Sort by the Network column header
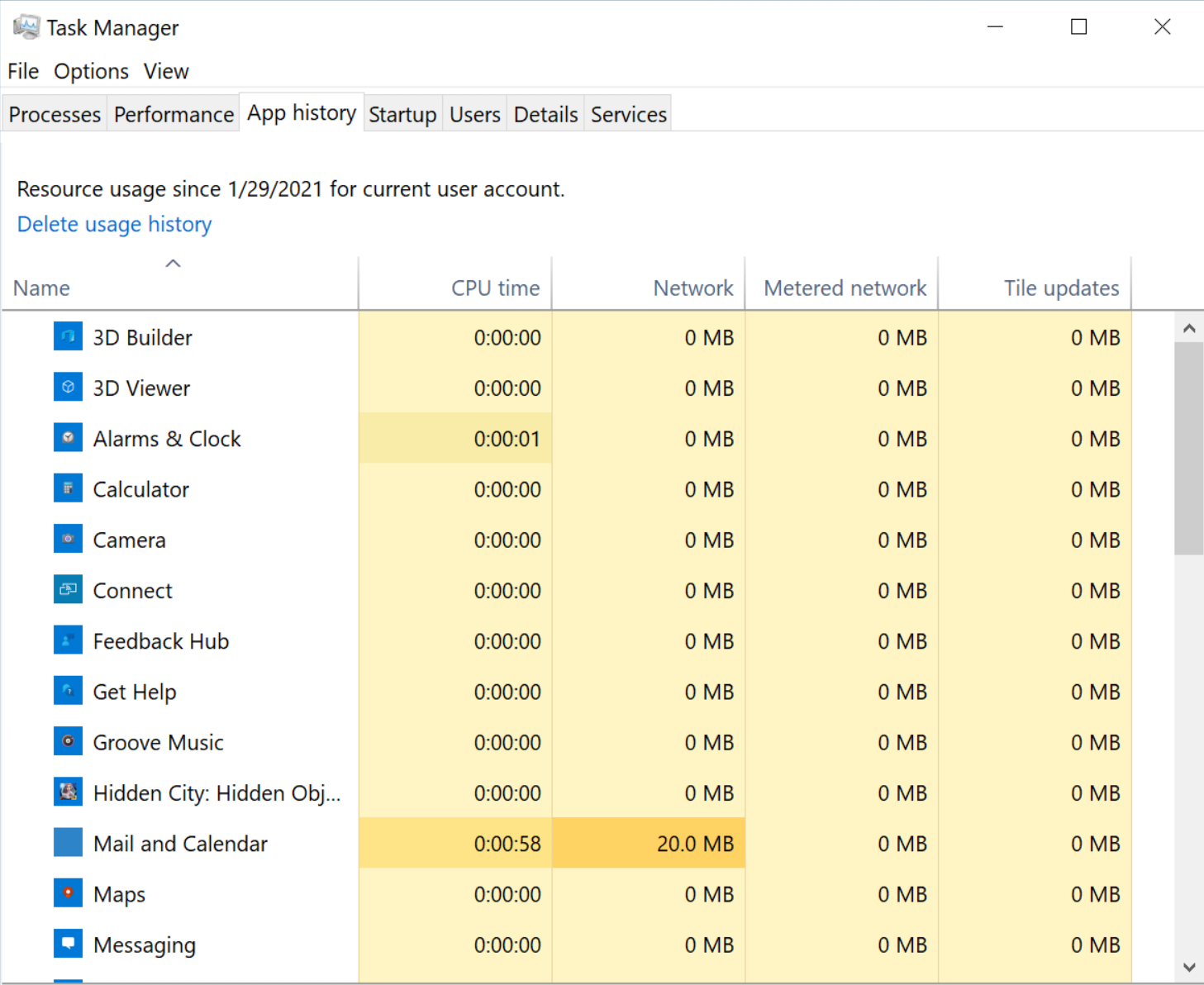 [x=649, y=283]
